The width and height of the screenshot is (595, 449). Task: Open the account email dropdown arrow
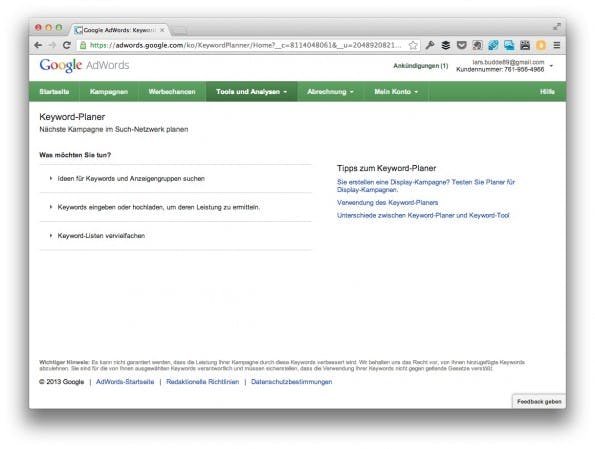551,66
